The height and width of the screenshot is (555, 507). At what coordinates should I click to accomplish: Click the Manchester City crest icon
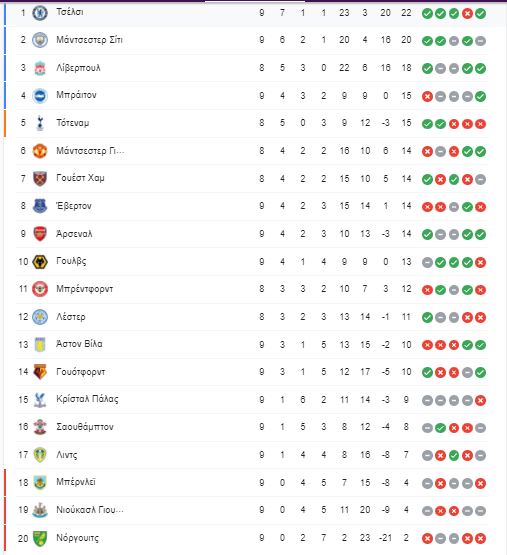pyautogui.click(x=40, y=40)
